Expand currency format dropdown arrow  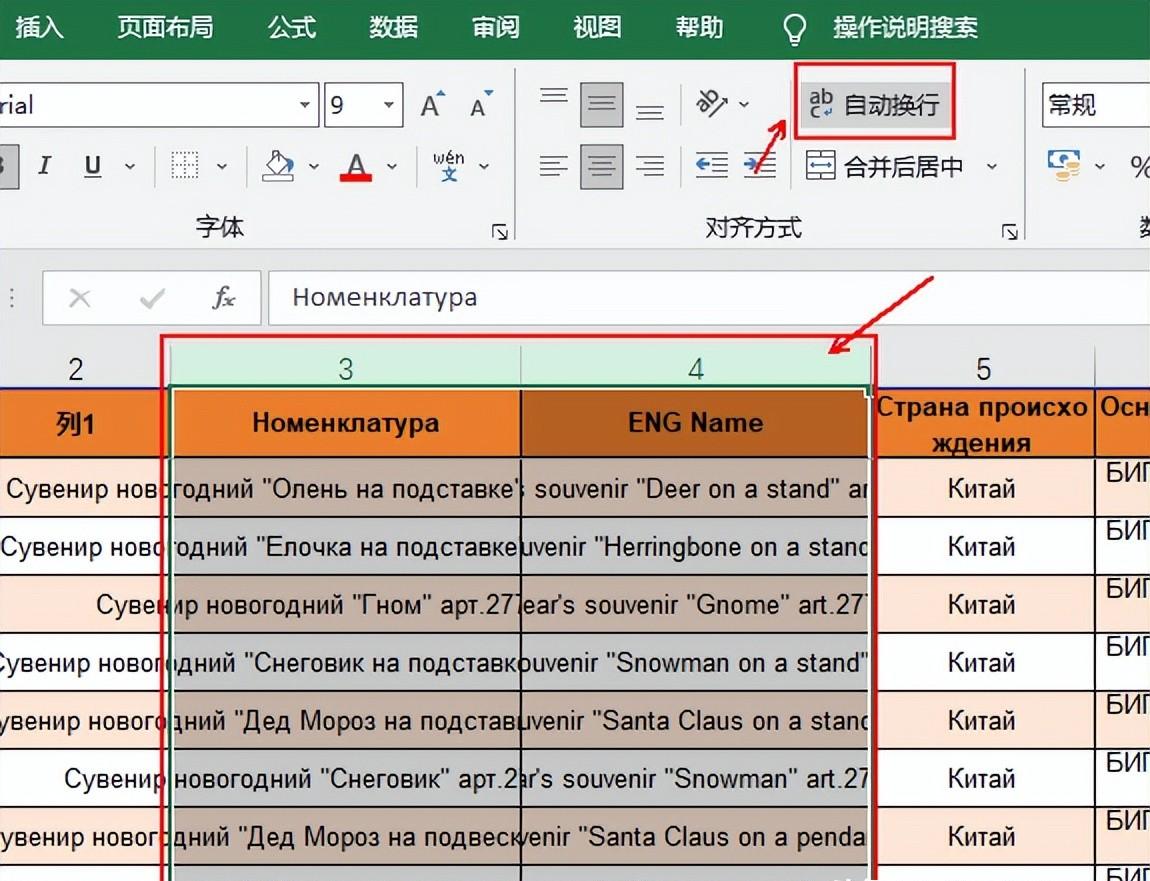(x=1099, y=167)
